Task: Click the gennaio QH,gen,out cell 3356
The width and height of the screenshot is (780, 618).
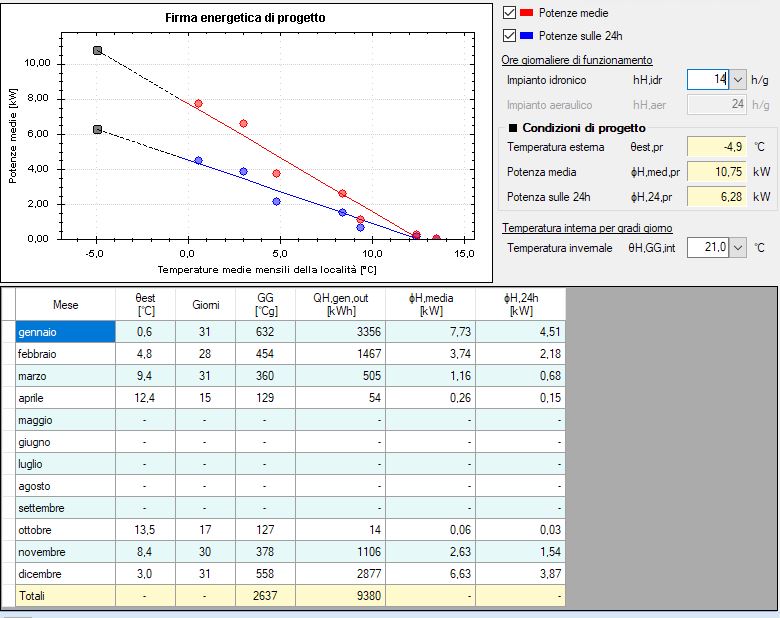Action: click(340, 331)
